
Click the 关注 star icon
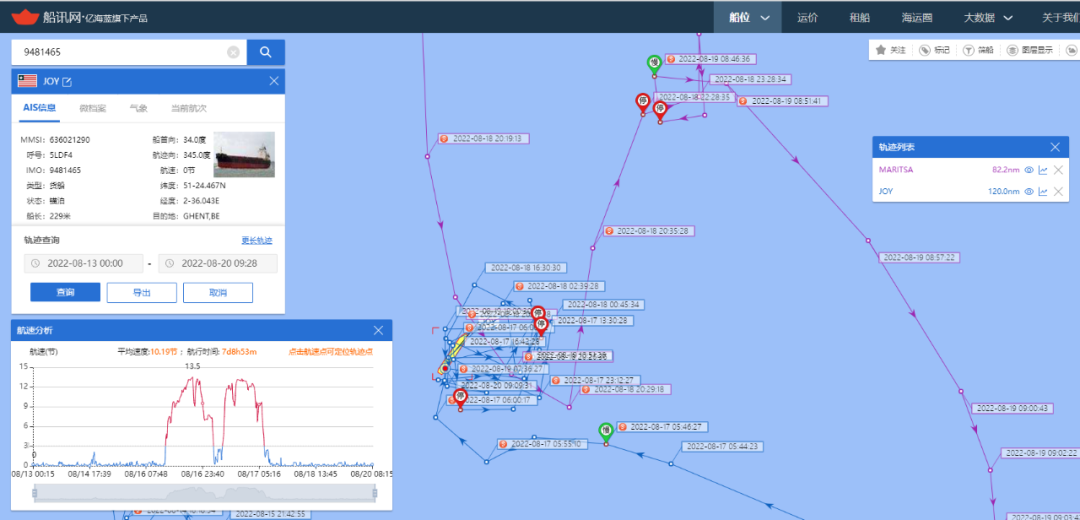coord(881,49)
